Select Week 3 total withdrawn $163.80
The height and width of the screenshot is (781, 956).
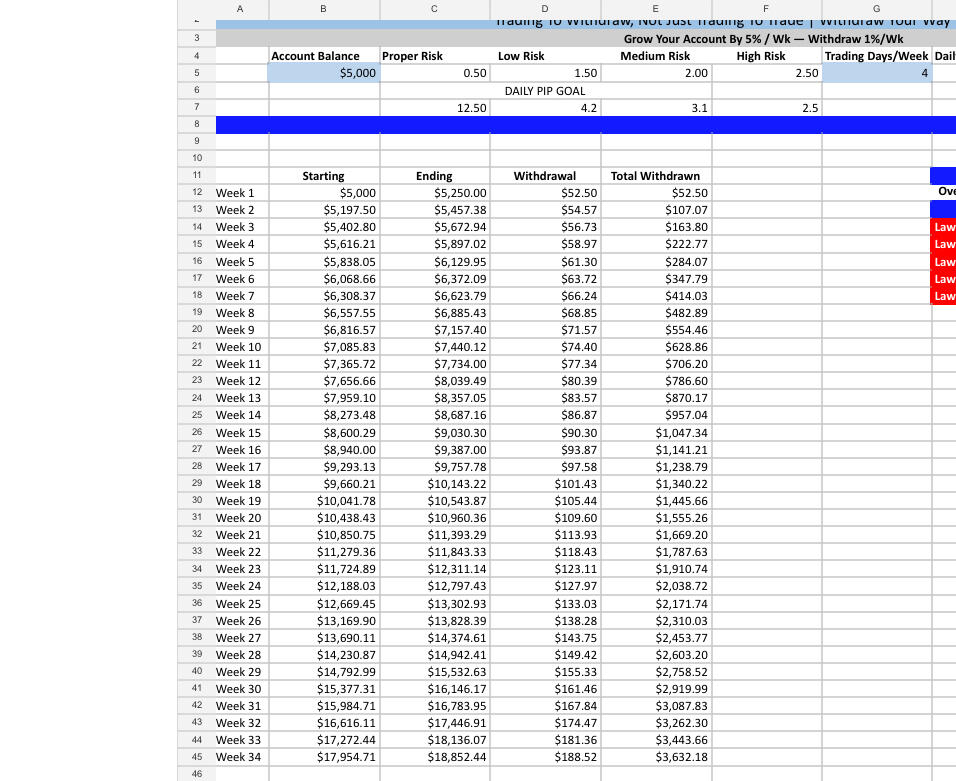point(656,227)
